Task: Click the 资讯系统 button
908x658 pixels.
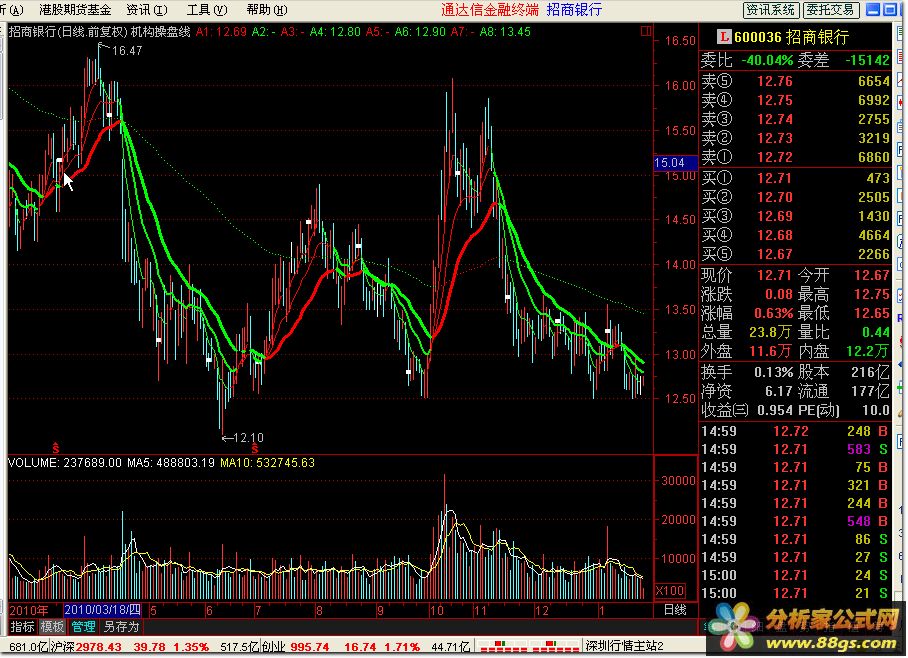Action: (770, 10)
